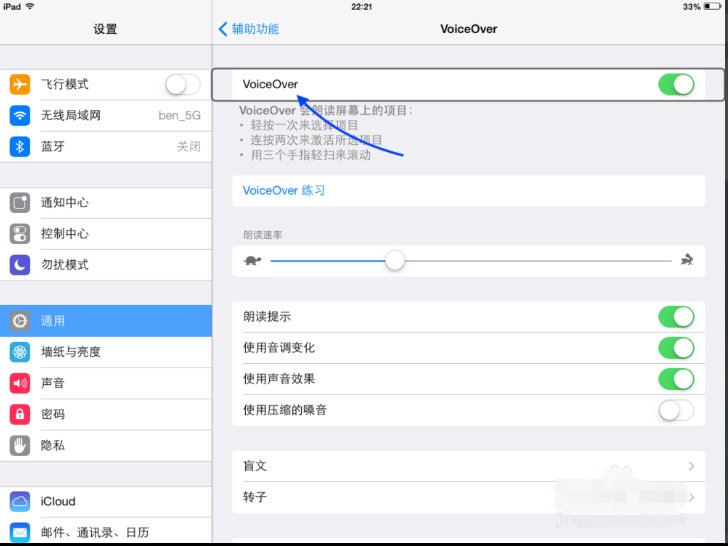Screen dimensions: 728x546
Task: Tap the VoiceOver page title
Action: [468, 29]
